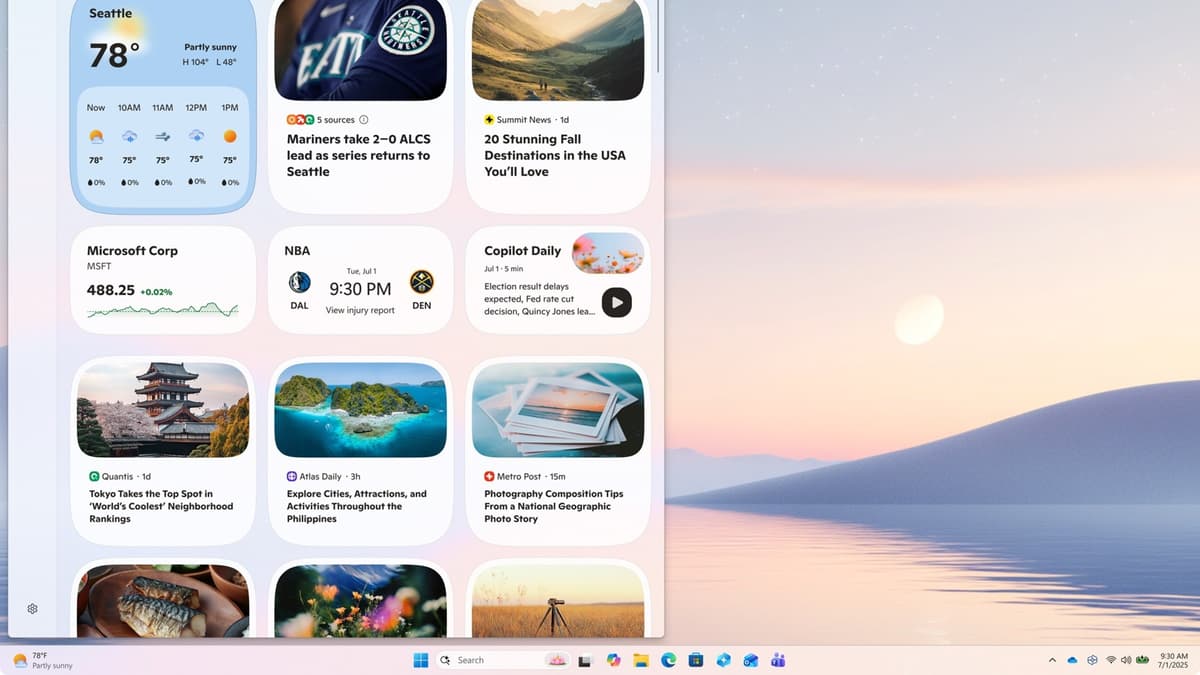
Task: Open File Explorer from the taskbar
Action: (641, 660)
